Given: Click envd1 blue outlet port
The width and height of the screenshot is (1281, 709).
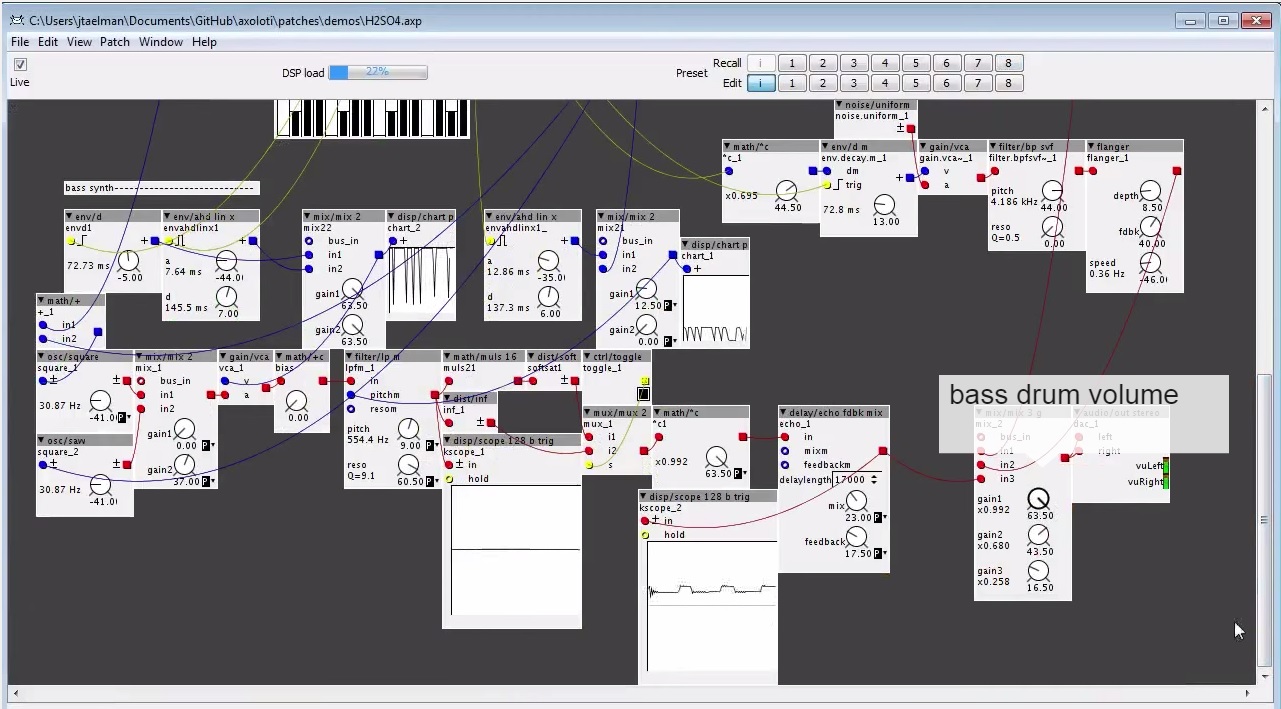Looking at the screenshot, I should coord(155,241).
